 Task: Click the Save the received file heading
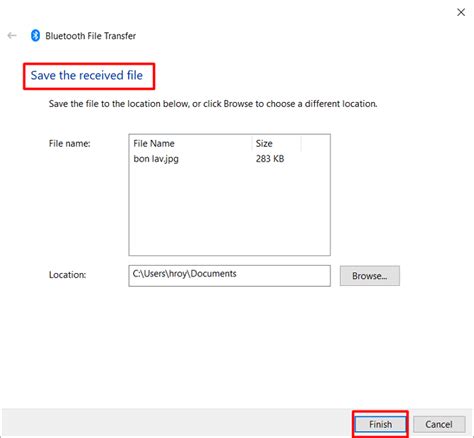coord(87,75)
